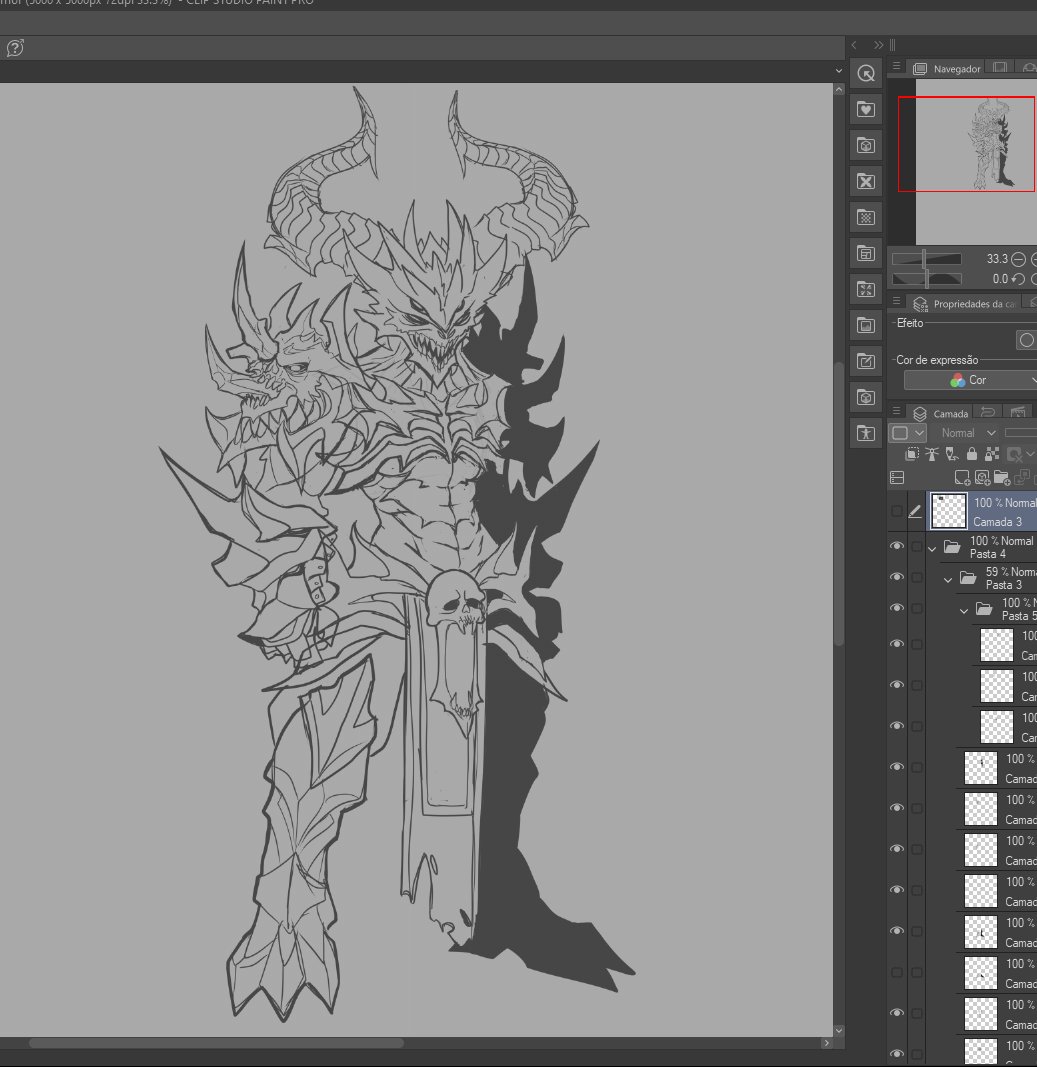The image size is (1037, 1067).
Task: Click the canvas scroll down arrow
Action: tap(838, 1030)
